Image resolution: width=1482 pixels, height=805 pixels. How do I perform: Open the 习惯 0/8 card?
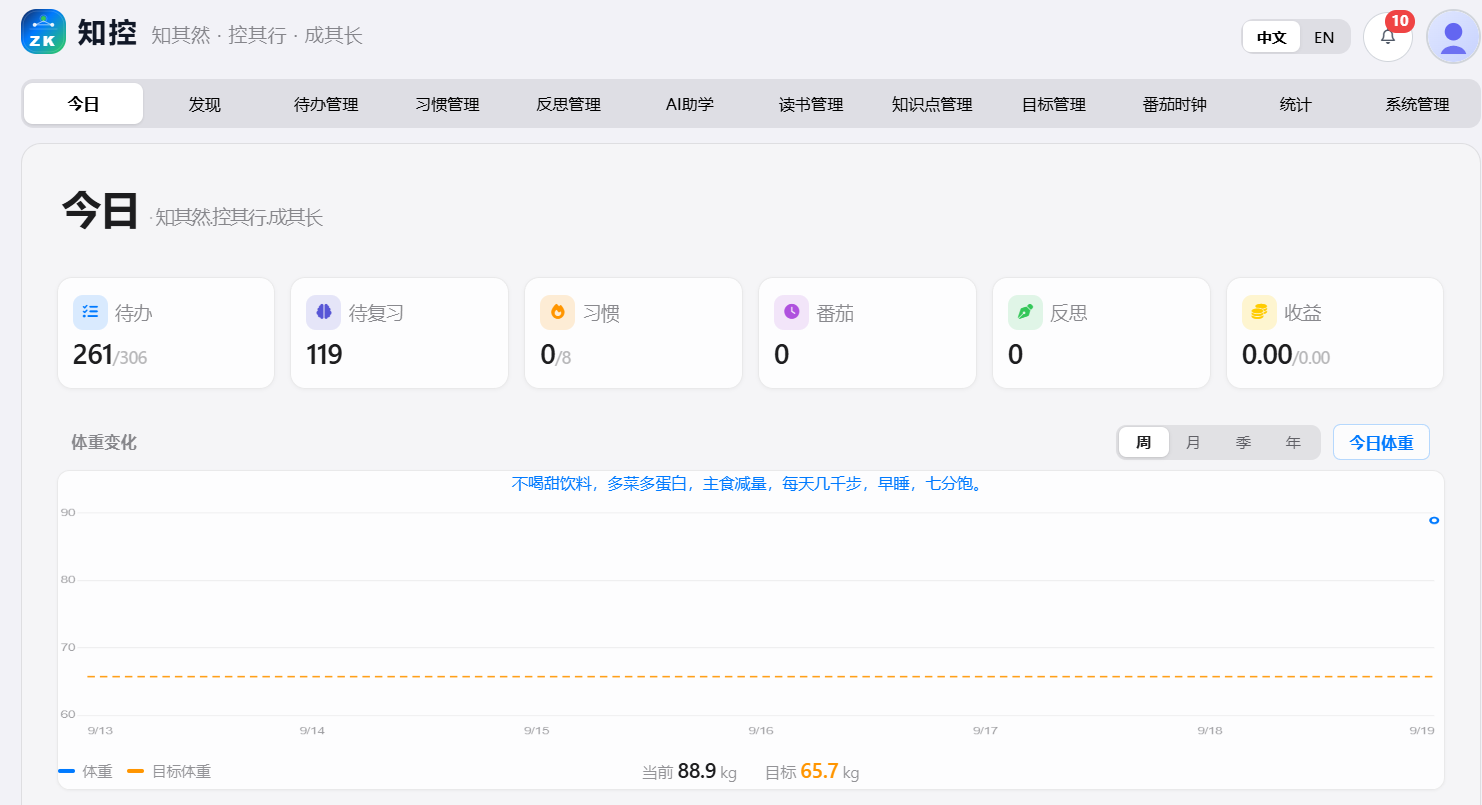pos(634,333)
